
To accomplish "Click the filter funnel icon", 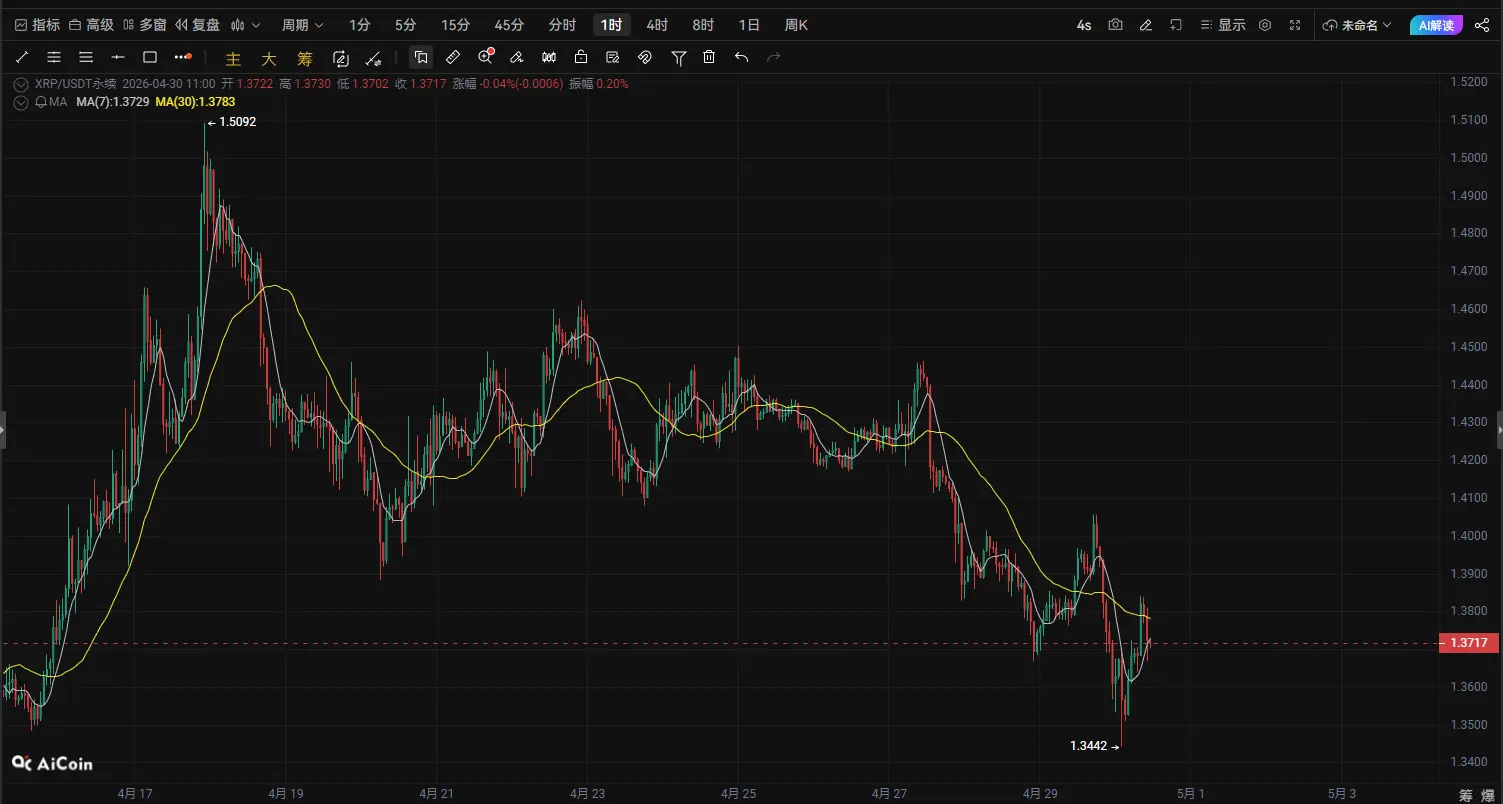I will pos(678,57).
